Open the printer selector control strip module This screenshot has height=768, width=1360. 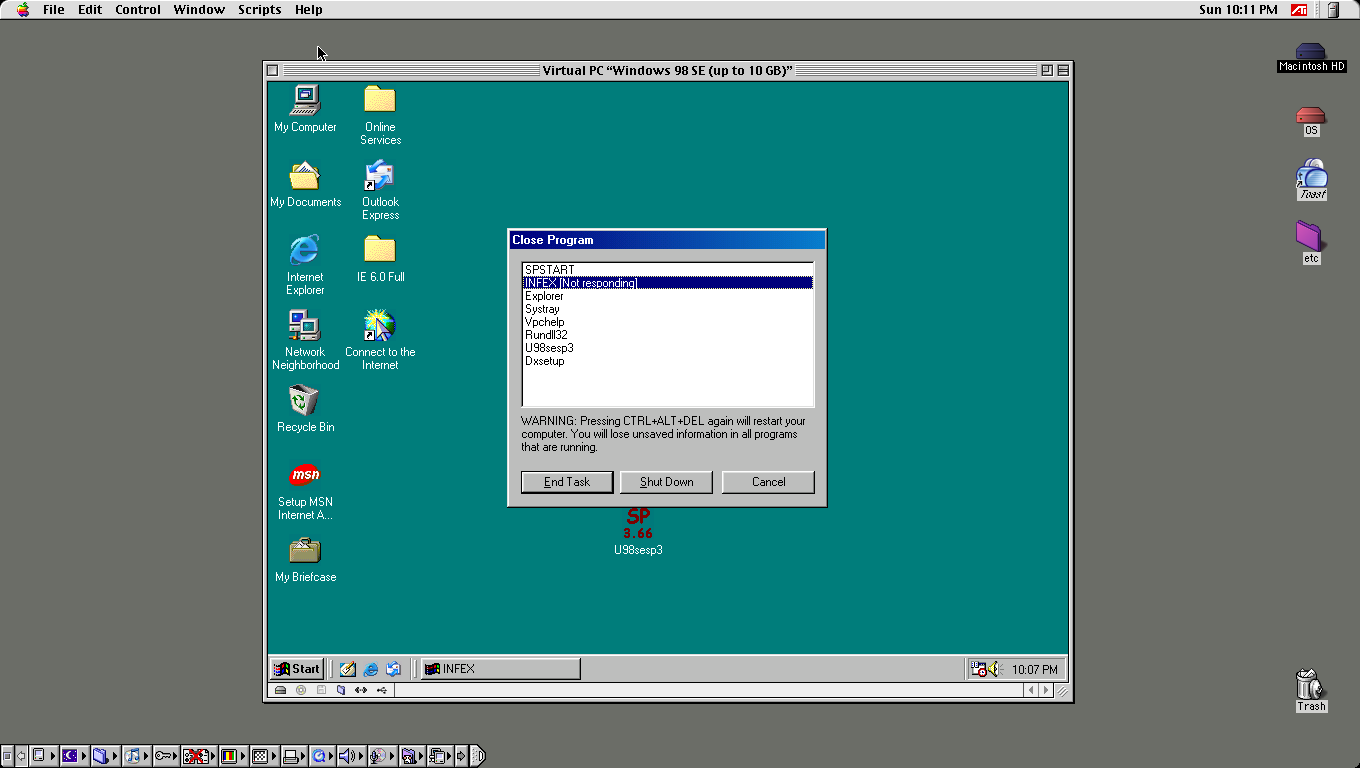pos(294,756)
